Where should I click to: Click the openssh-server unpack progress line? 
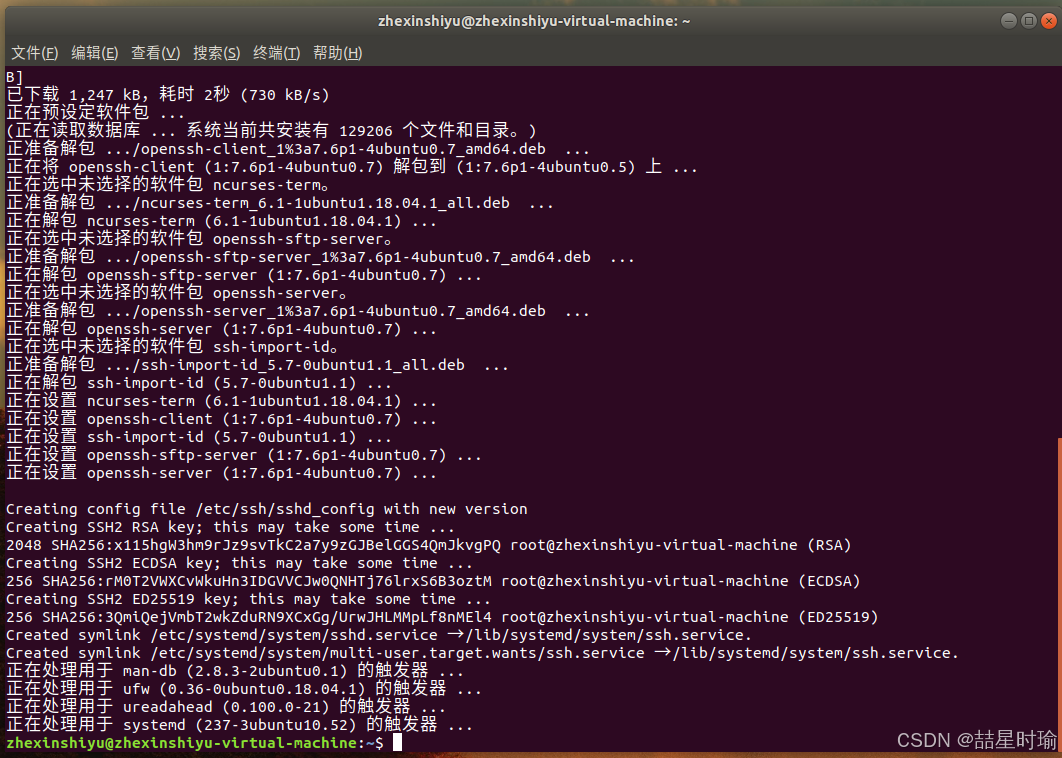tap(220, 328)
